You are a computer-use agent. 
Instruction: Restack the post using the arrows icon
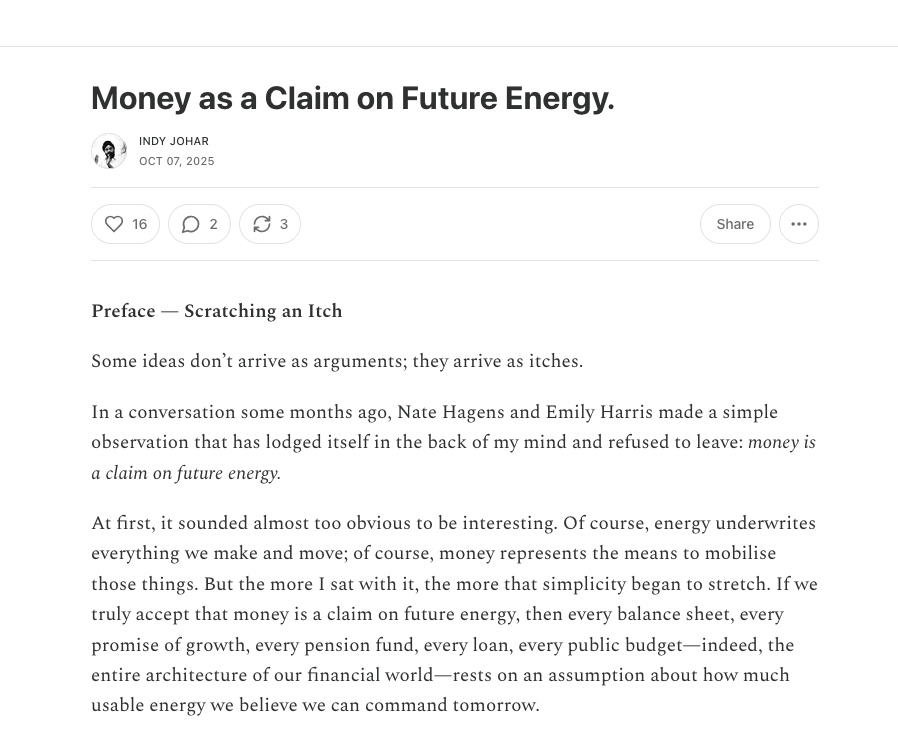(x=262, y=224)
